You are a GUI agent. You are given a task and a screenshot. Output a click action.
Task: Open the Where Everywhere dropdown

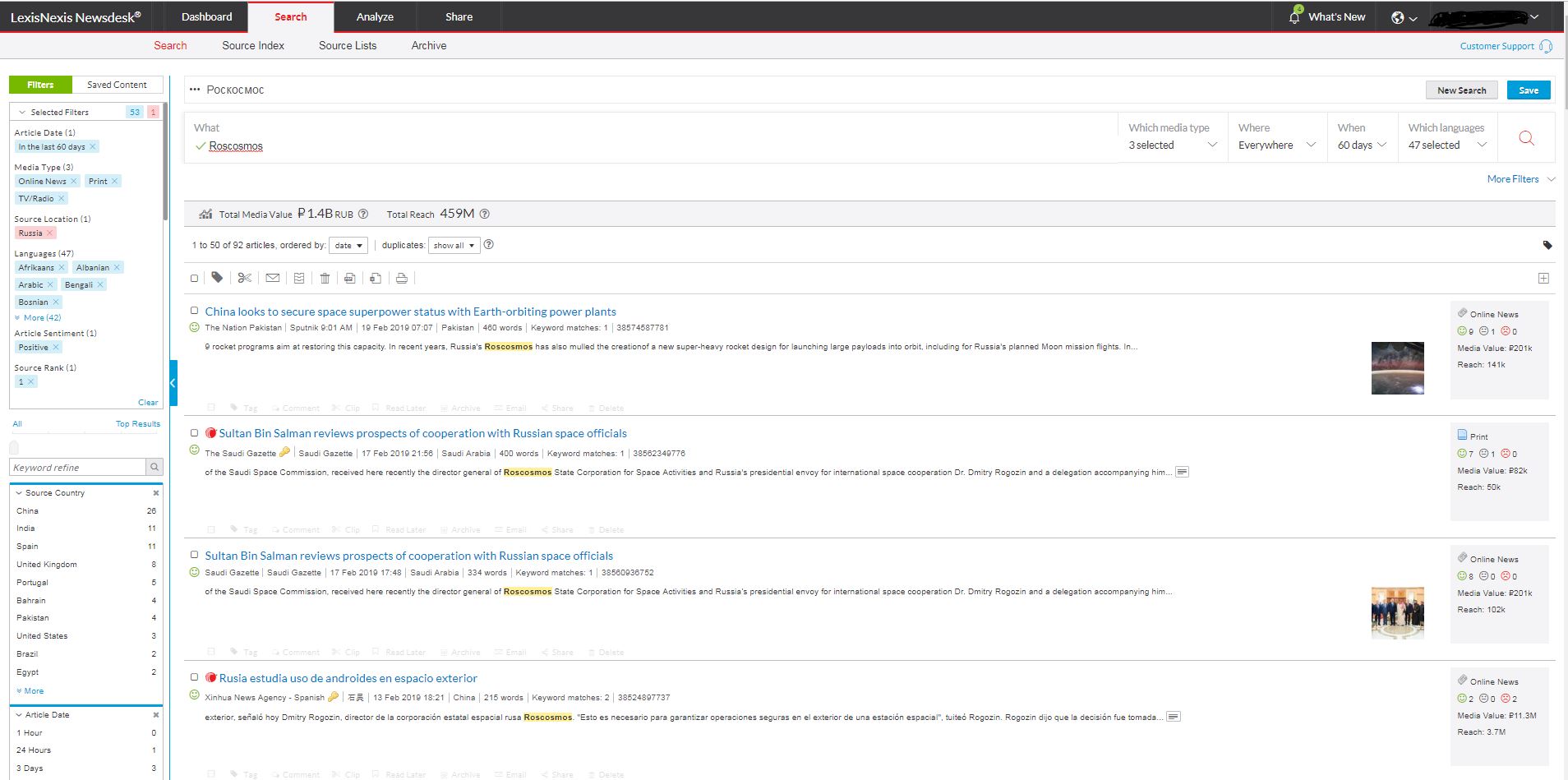click(x=1277, y=137)
